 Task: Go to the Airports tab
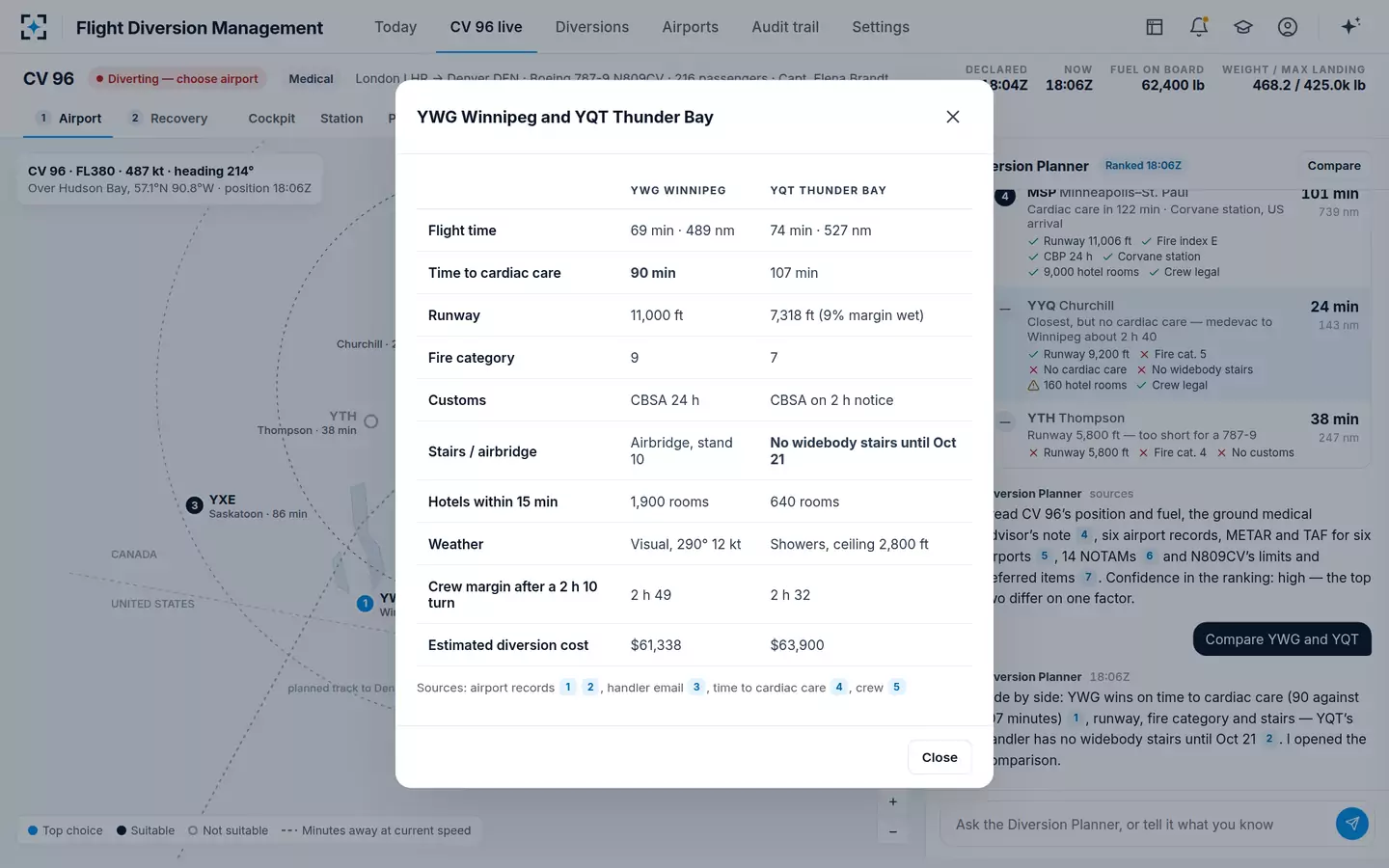[x=691, y=27]
